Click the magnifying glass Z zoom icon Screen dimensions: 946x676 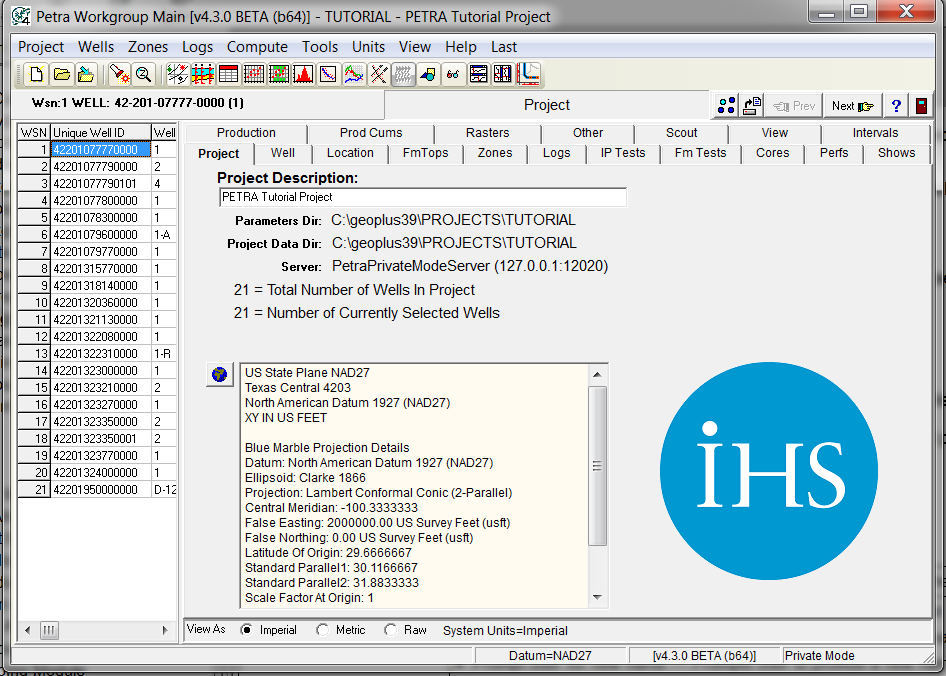pos(144,75)
